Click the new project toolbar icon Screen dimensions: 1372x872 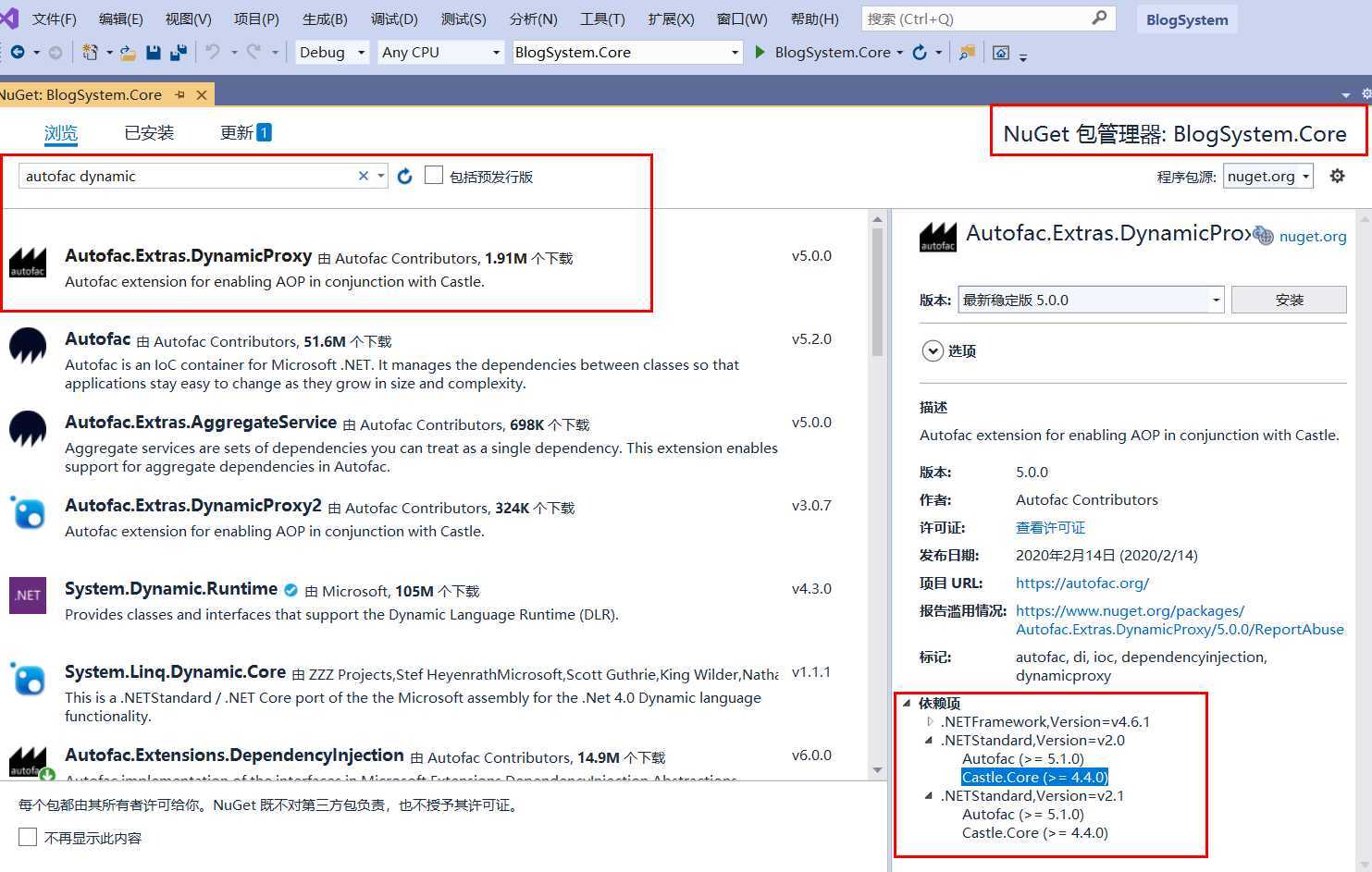tap(90, 53)
